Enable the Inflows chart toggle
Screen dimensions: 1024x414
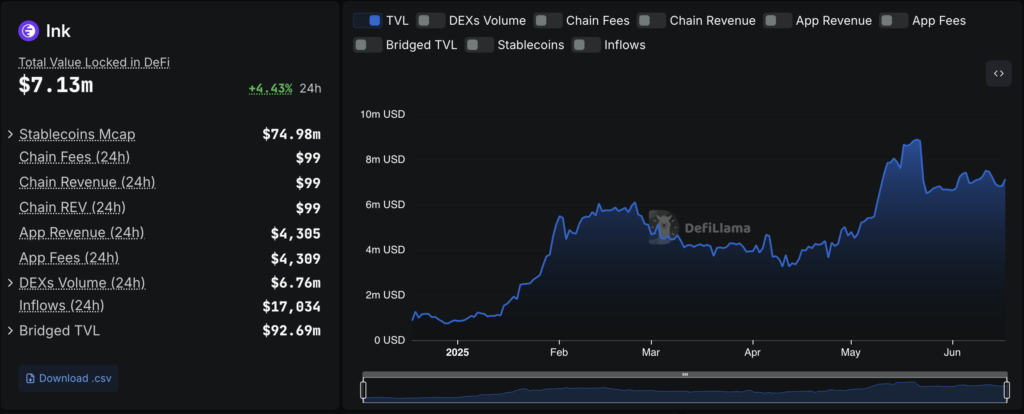pos(586,45)
